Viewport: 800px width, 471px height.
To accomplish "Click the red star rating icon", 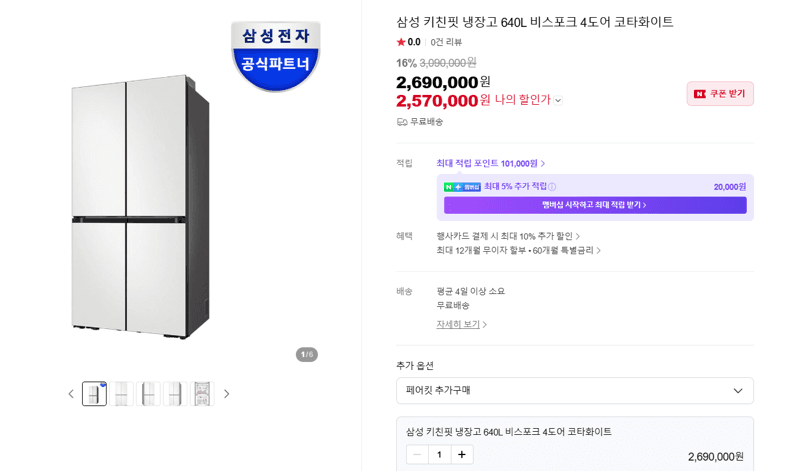I will pos(401,42).
